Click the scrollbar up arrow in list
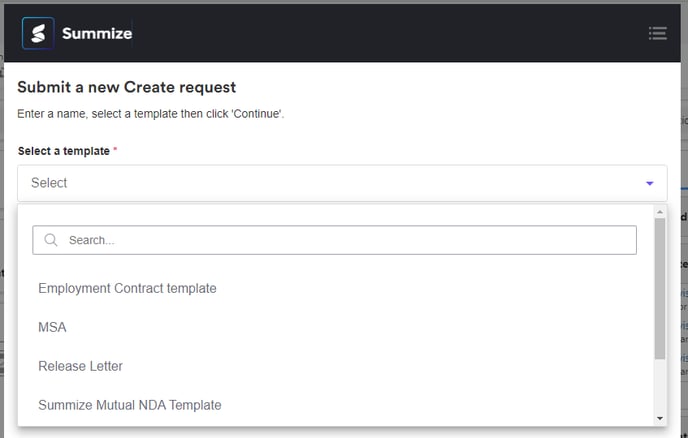 pos(660,212)
